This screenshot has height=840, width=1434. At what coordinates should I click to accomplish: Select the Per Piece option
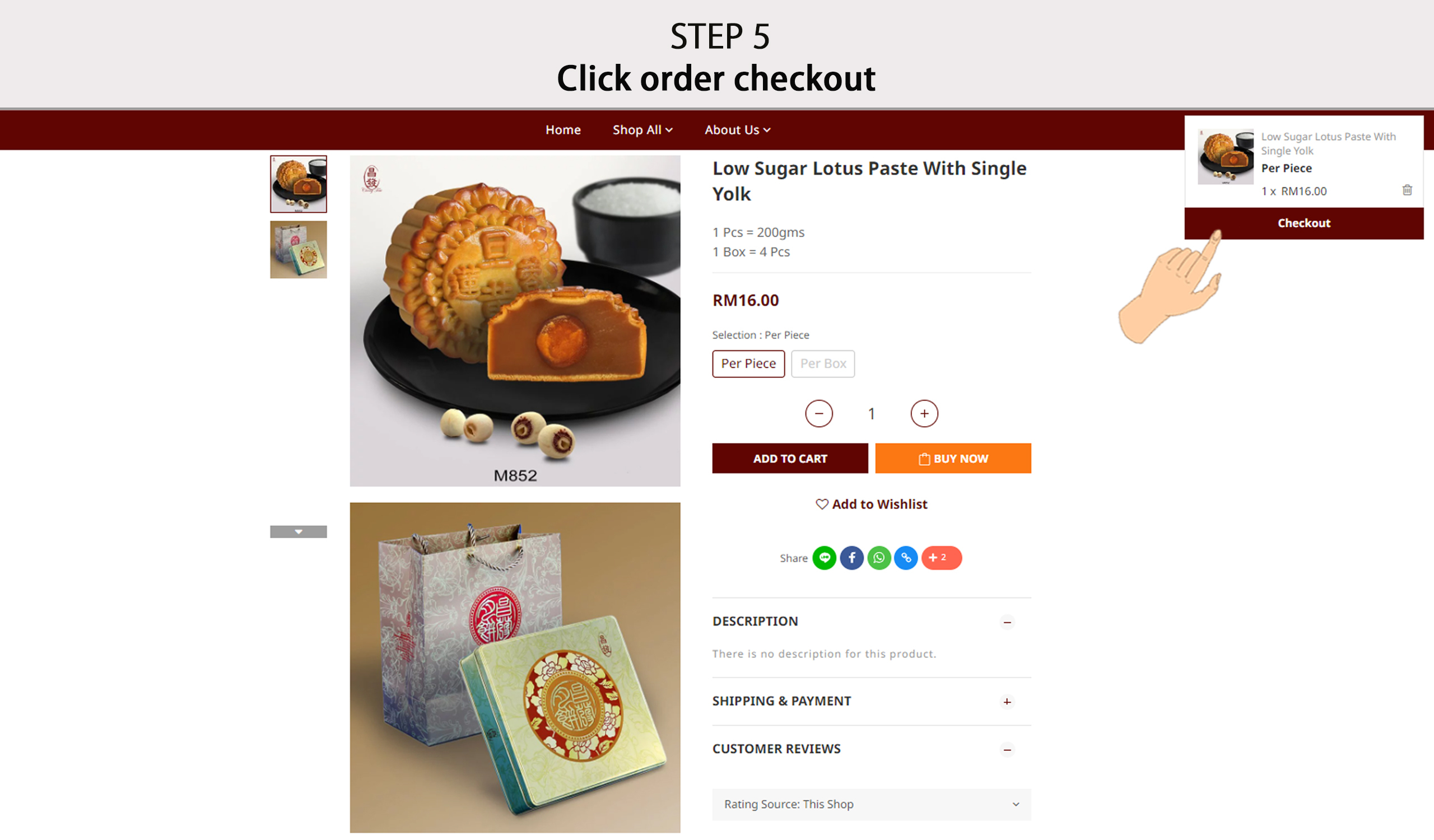[x=748, y=363]
